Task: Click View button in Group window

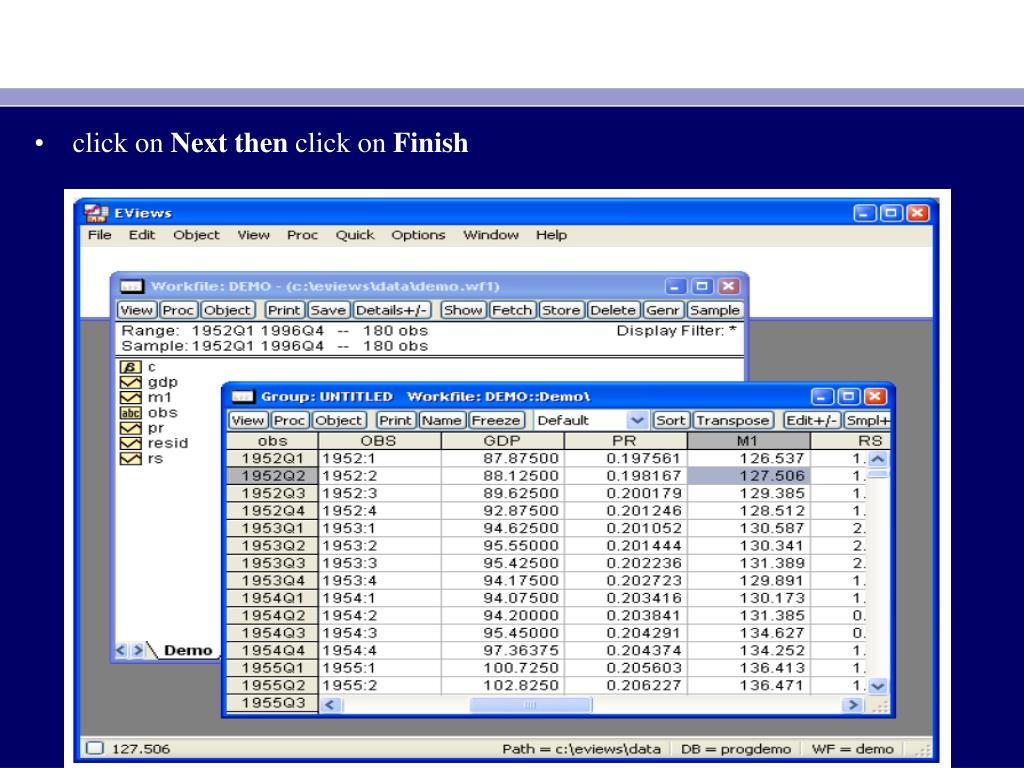Action: (248, 421)
